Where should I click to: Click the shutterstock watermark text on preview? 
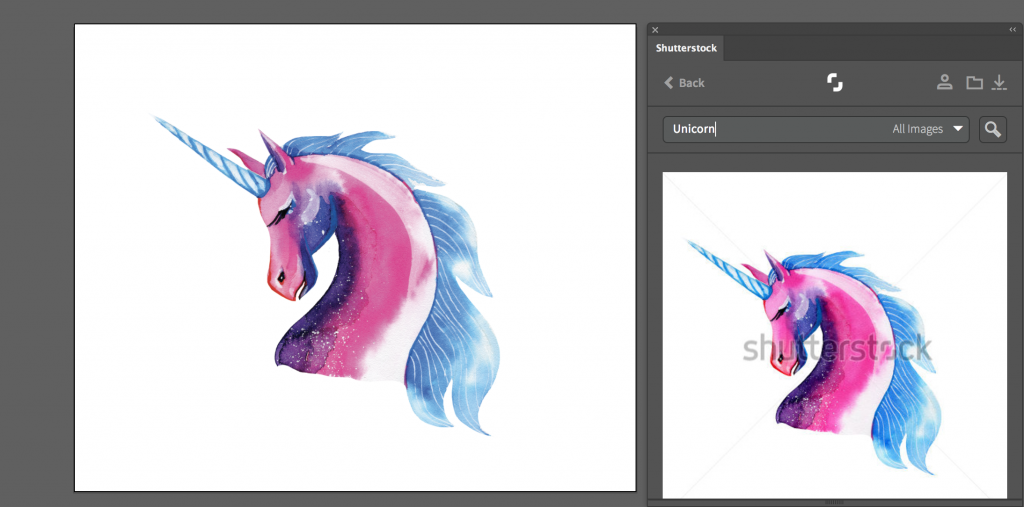(836, 348)
